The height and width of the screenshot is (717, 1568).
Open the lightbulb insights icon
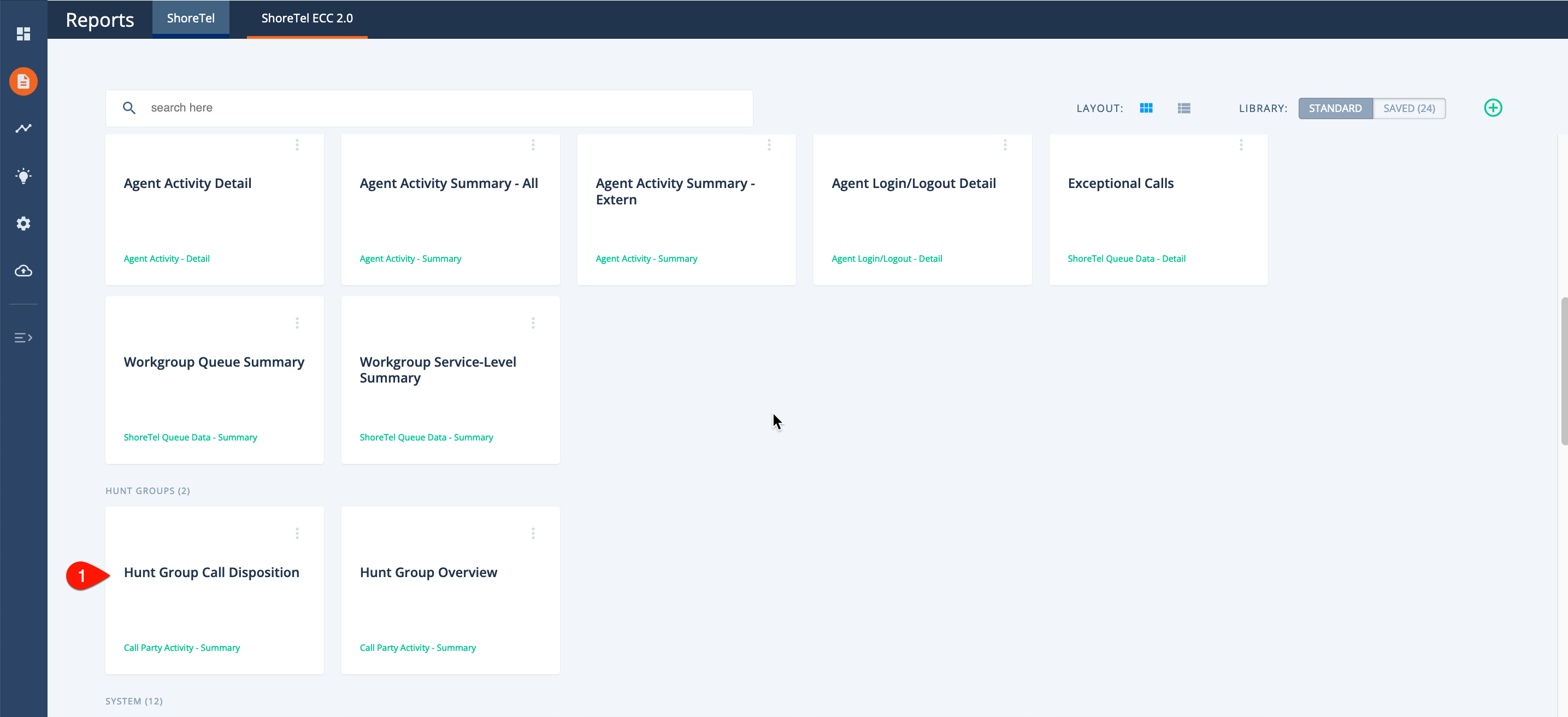pos(23,176)
